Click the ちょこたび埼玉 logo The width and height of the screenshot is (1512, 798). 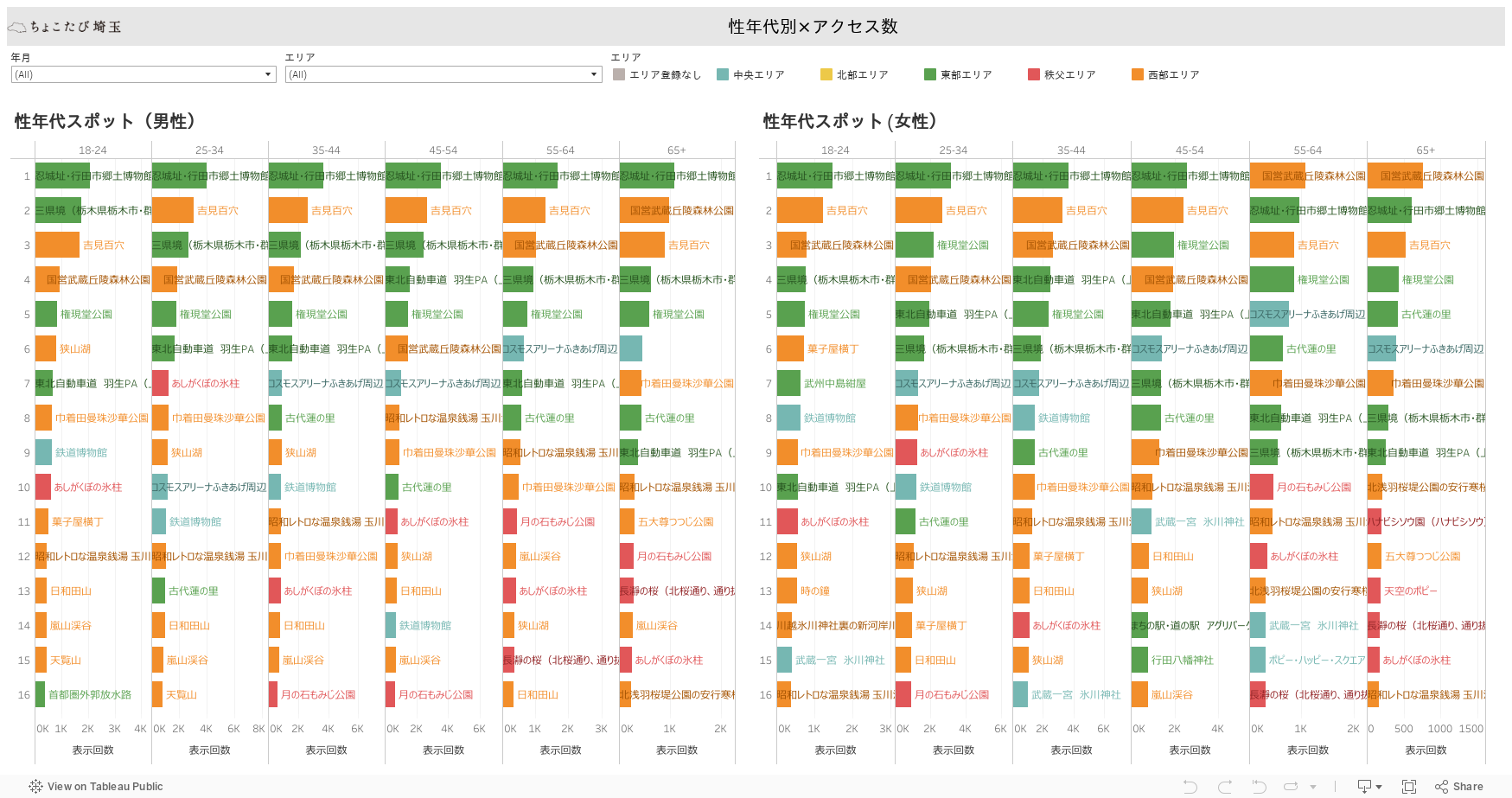coord(65,27)
